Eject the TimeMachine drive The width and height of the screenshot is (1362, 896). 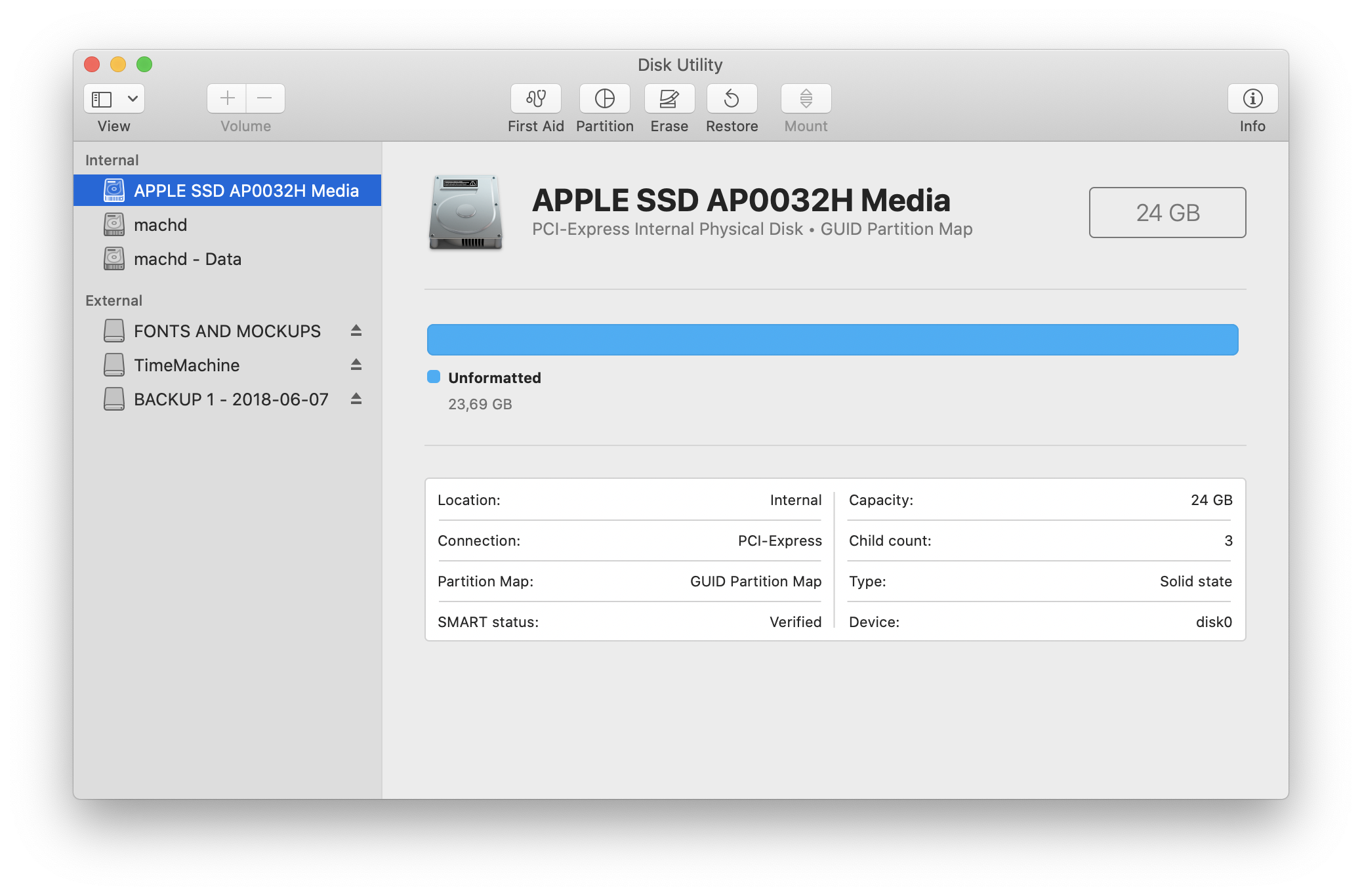coord(356,365)
